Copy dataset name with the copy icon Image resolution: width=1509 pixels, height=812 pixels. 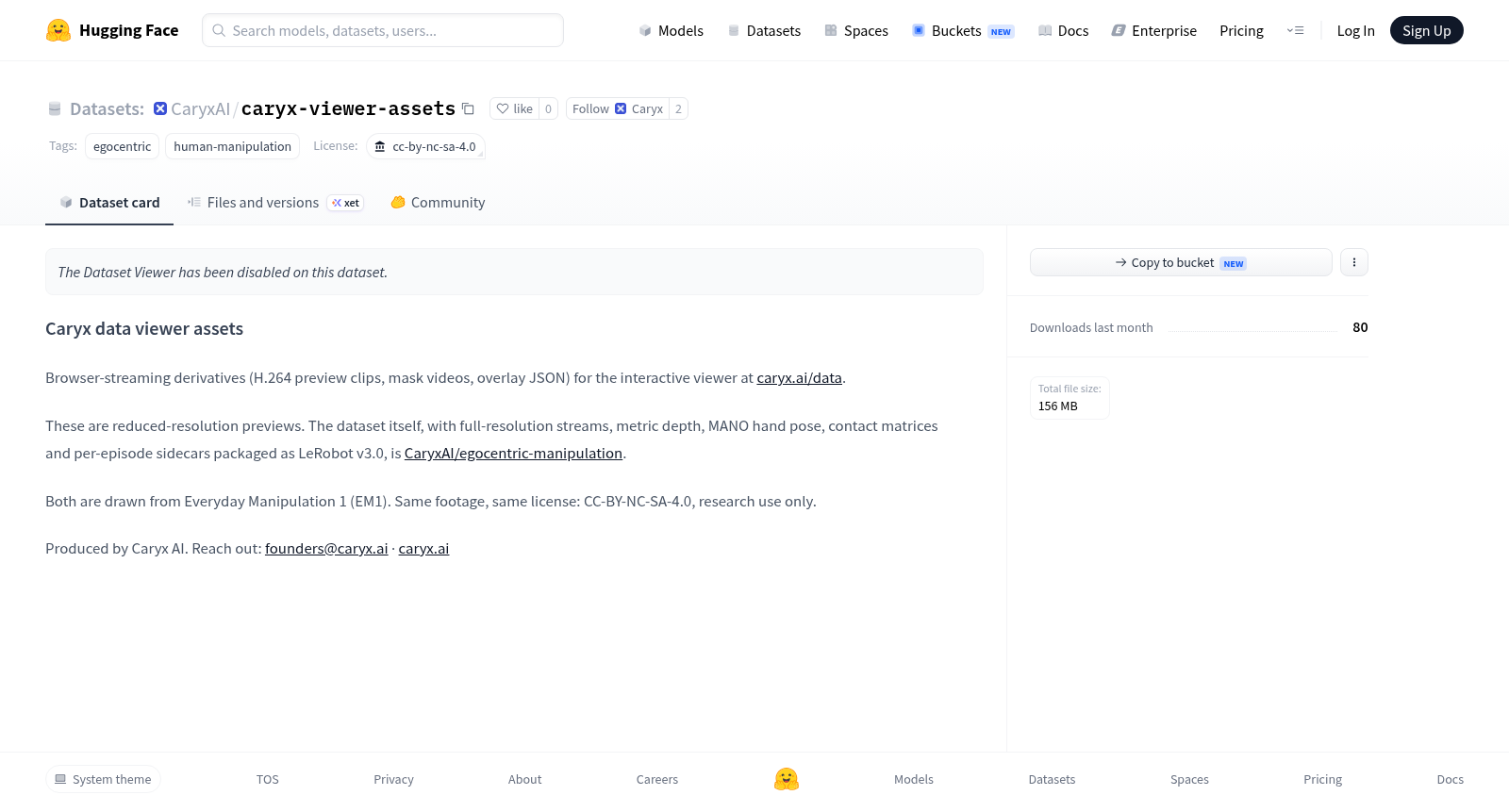(x=468, y=108)
